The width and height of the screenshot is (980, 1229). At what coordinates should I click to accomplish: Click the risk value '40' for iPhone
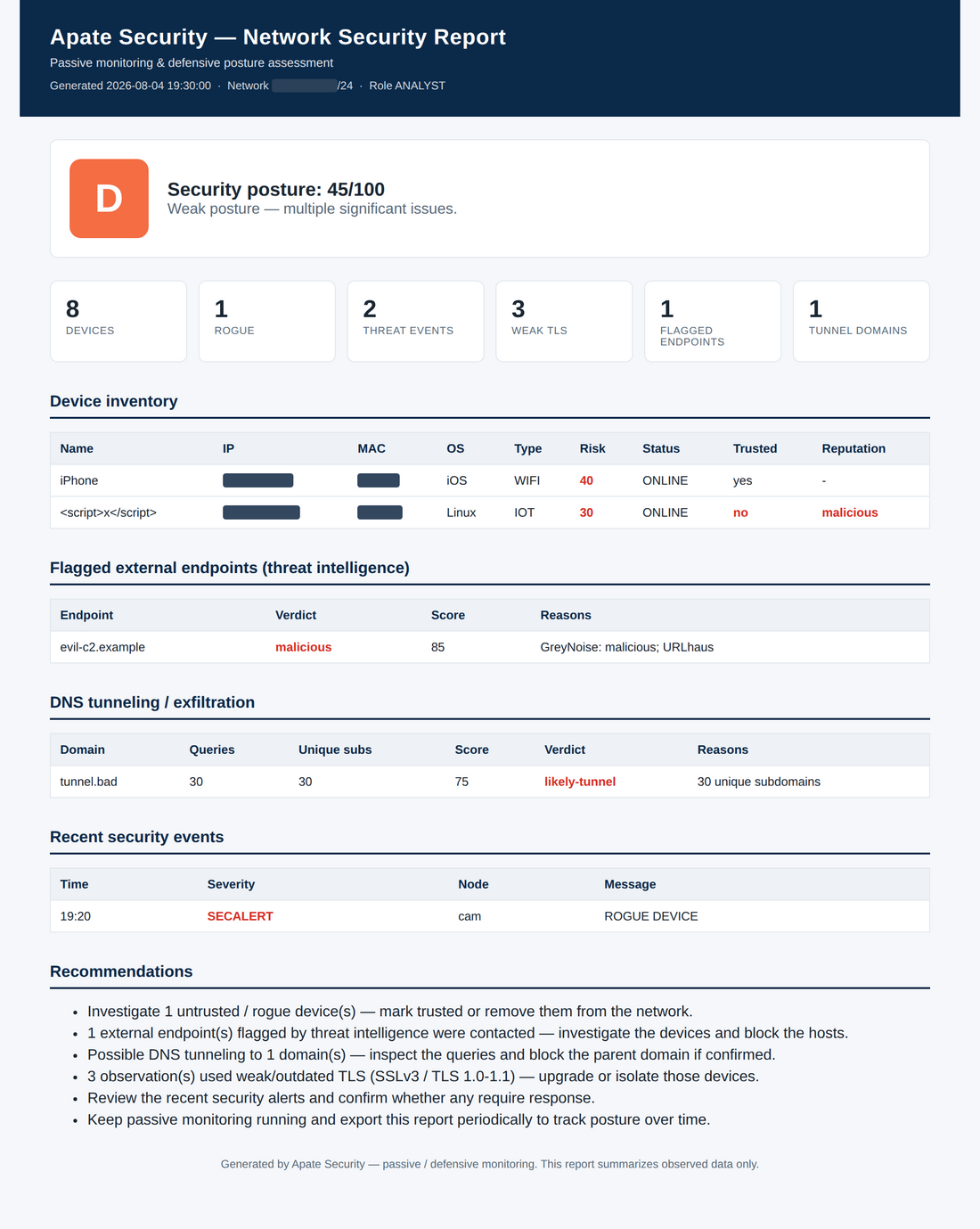pyautogui.click(x=586, y=480)
